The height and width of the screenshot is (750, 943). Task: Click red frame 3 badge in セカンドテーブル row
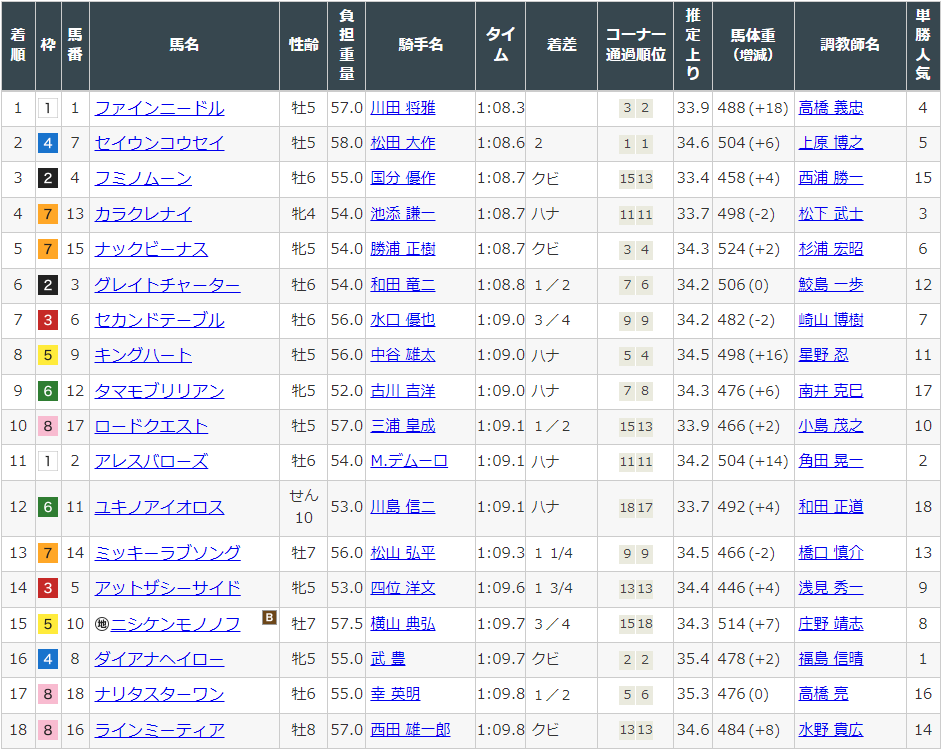point(48,320)
